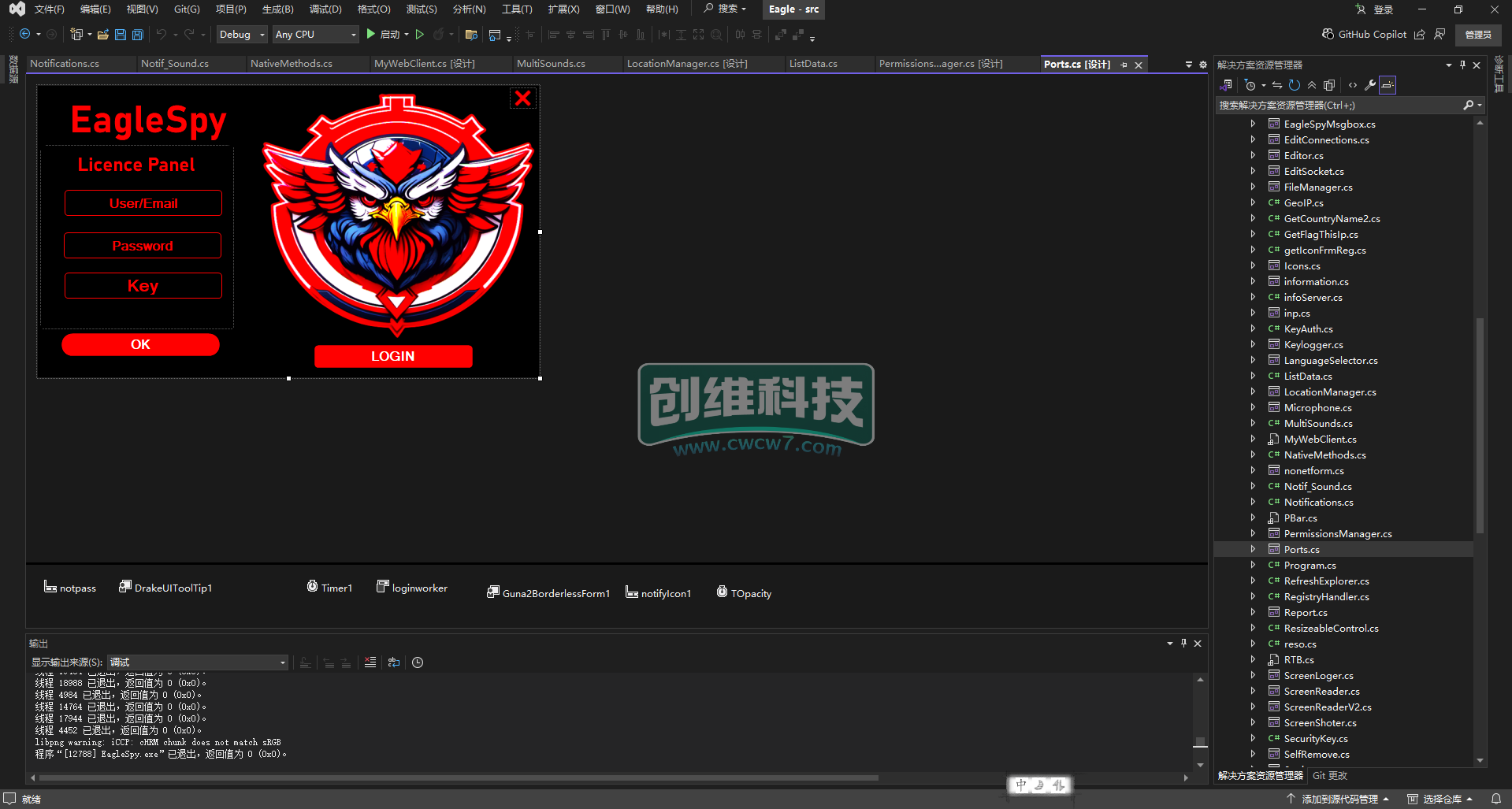Toggle Preview Selected Items in Solution Explorer
This screenshot has width=1512, height=809.
point(1388,85)
